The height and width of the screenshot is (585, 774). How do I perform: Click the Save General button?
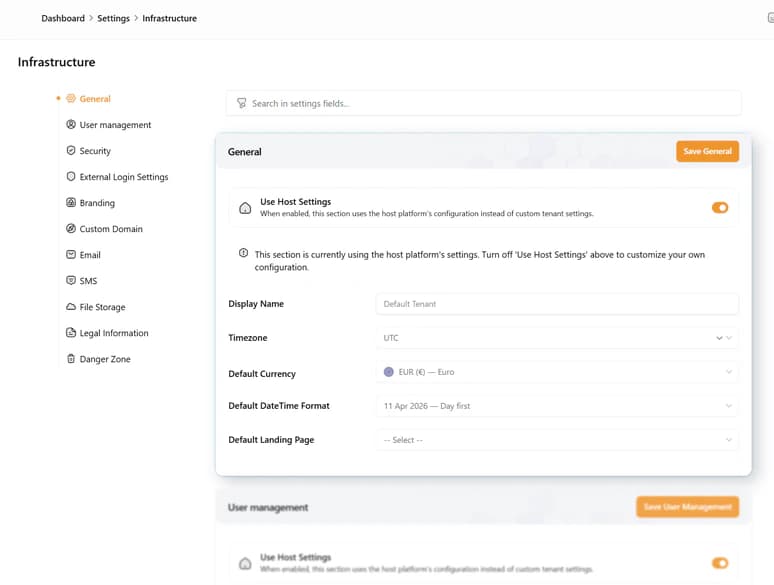[707, 151]
